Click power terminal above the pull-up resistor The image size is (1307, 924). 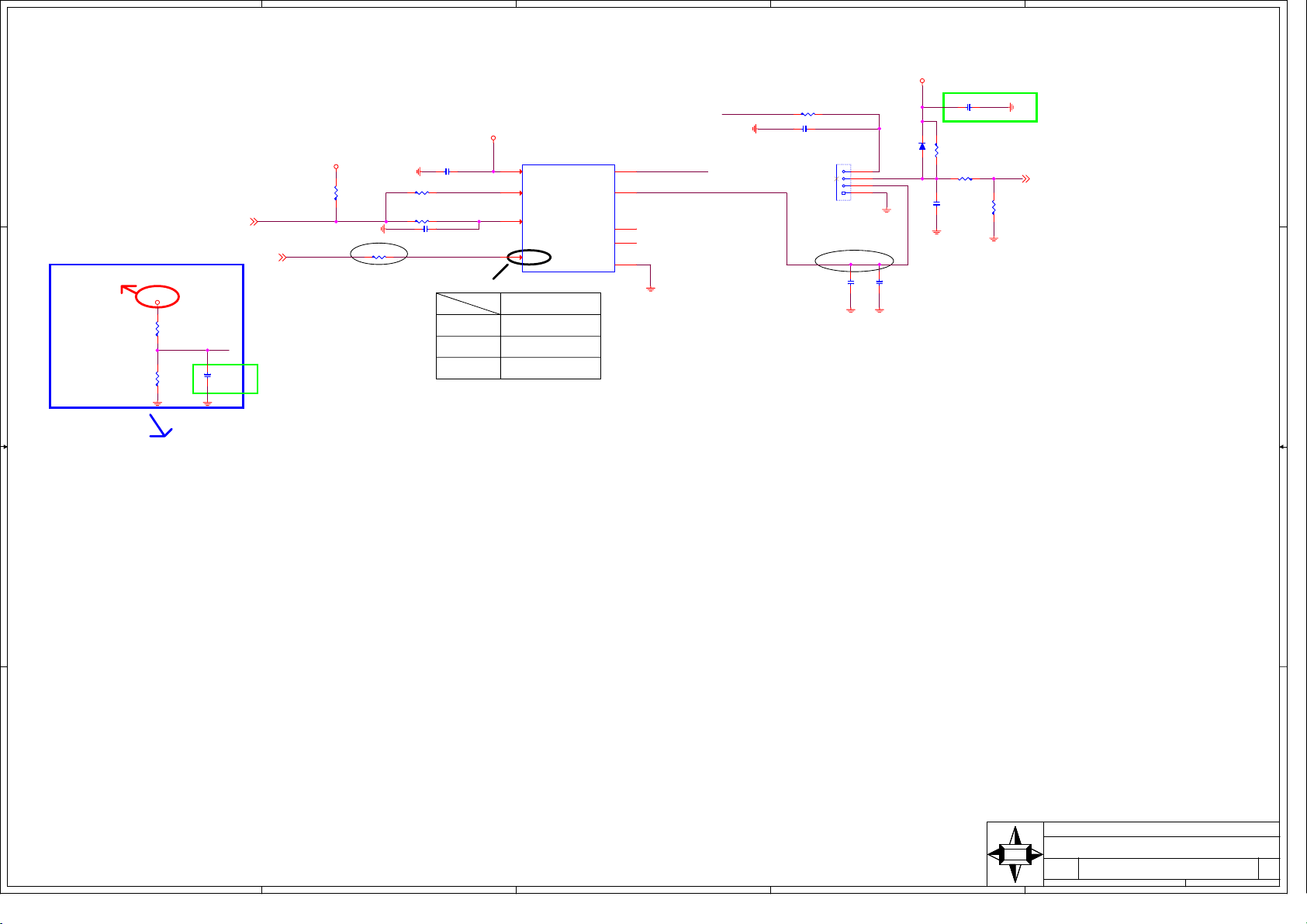click(x=336, y=167)
